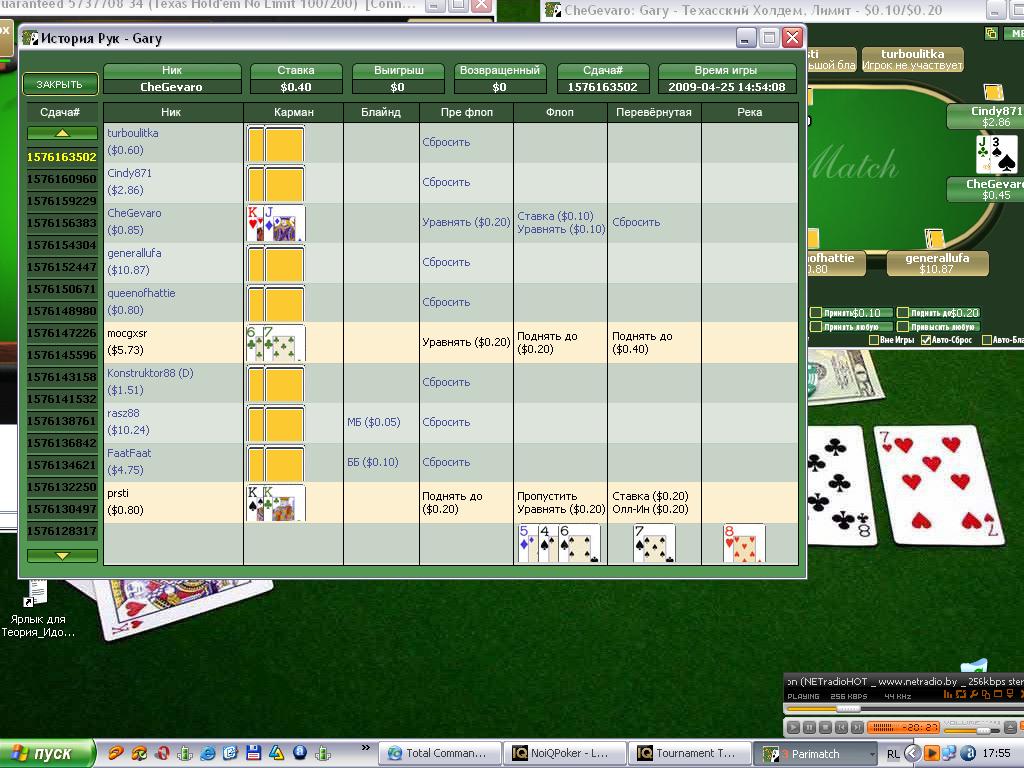Expand hidden system tray icons
1024x768 pixels.
point(912,753)
